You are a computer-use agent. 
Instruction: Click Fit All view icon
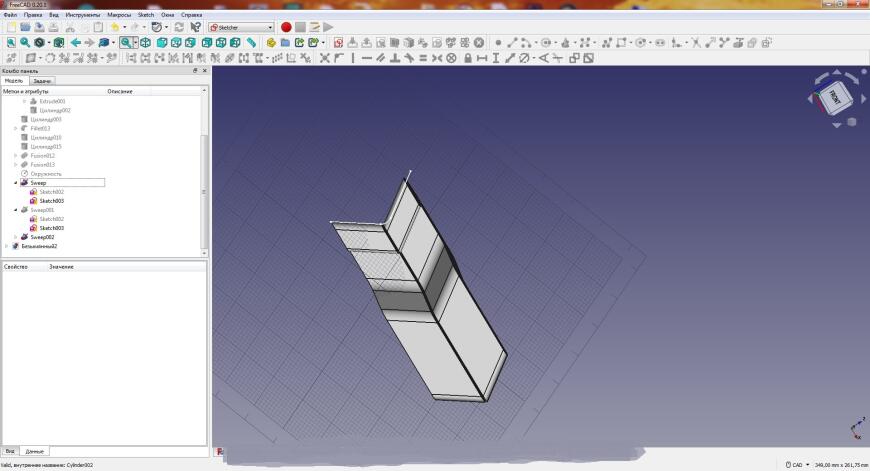click(x=11, y=43)
